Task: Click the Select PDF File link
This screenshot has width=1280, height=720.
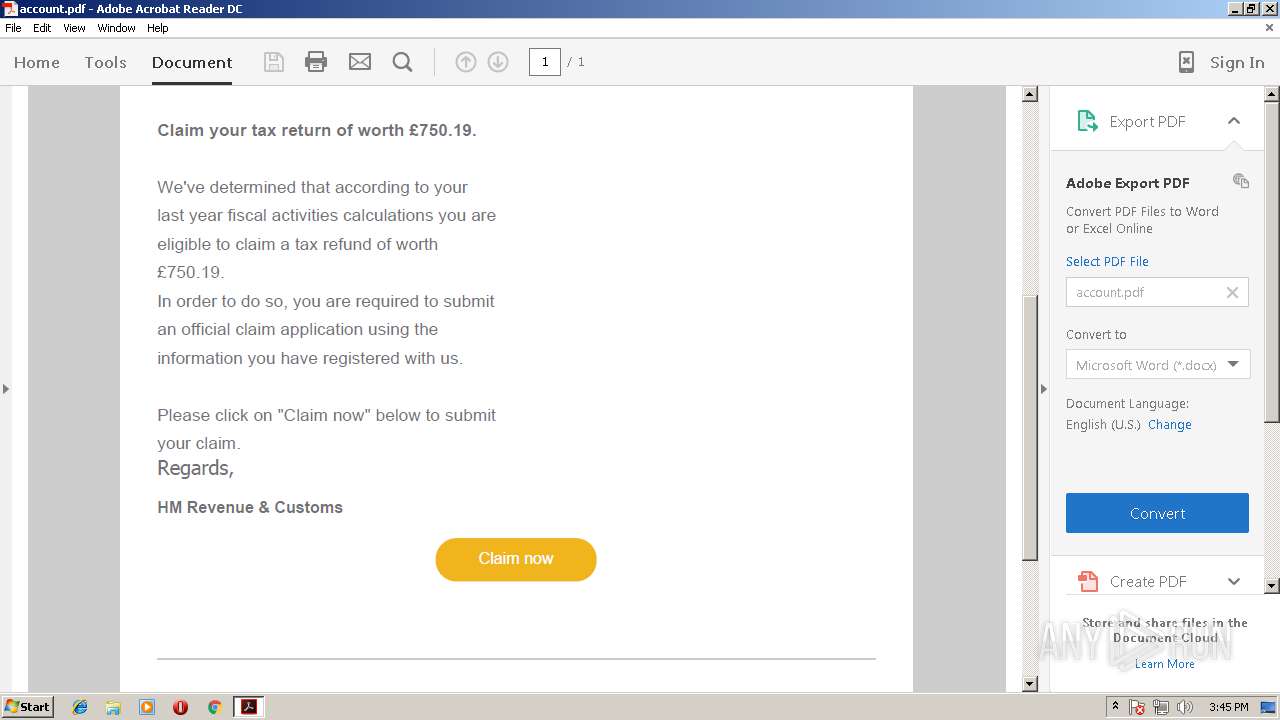Action: click(1107, 261)
